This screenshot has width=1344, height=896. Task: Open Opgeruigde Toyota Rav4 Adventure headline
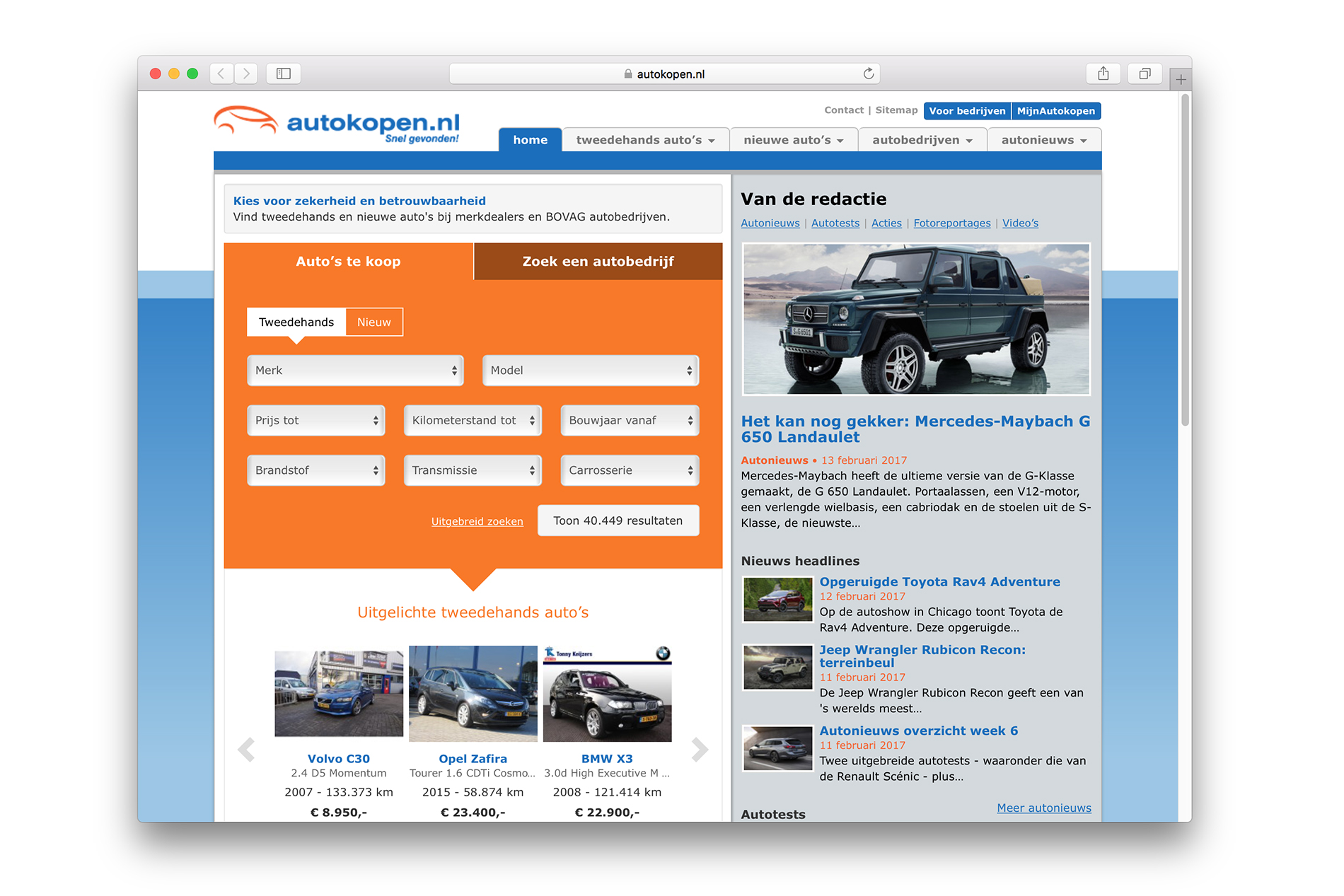tap(939, 582)
